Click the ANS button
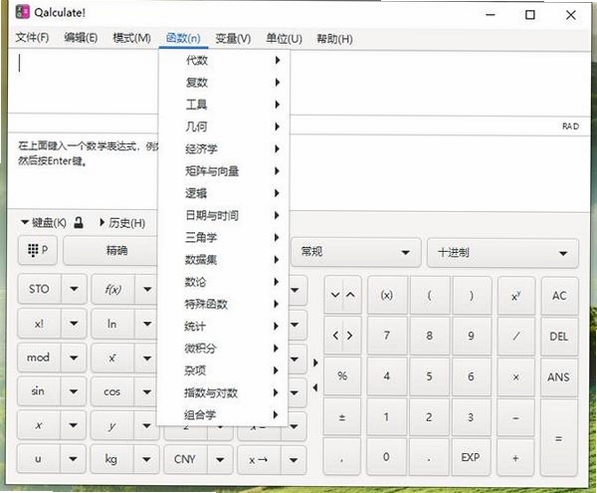This screenshot has height=493, width=597. tap(559, 377)
